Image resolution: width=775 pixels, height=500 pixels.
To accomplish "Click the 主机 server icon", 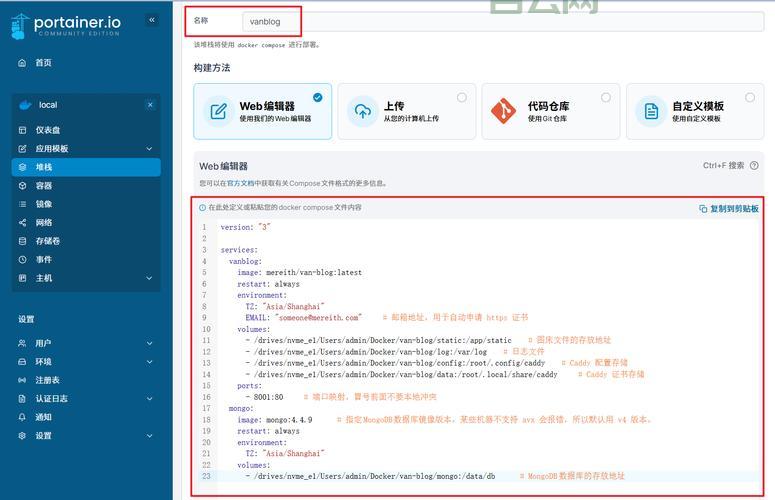I will [22, 278].
